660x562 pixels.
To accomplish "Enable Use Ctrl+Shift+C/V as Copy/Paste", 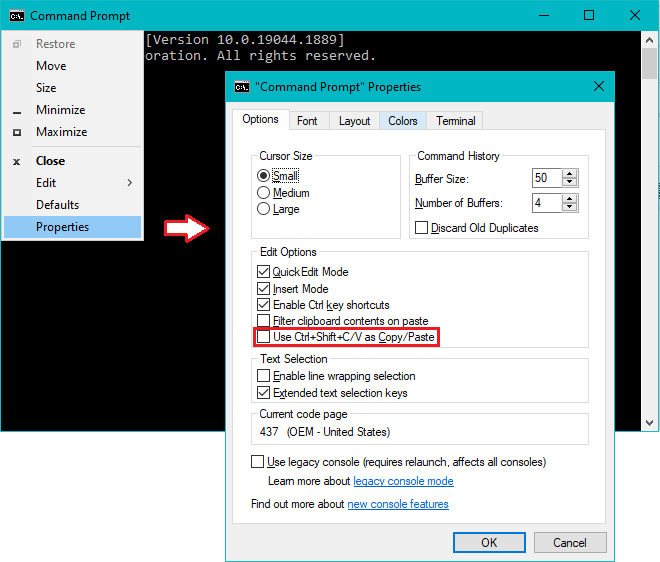I will (x=263, y=337).
